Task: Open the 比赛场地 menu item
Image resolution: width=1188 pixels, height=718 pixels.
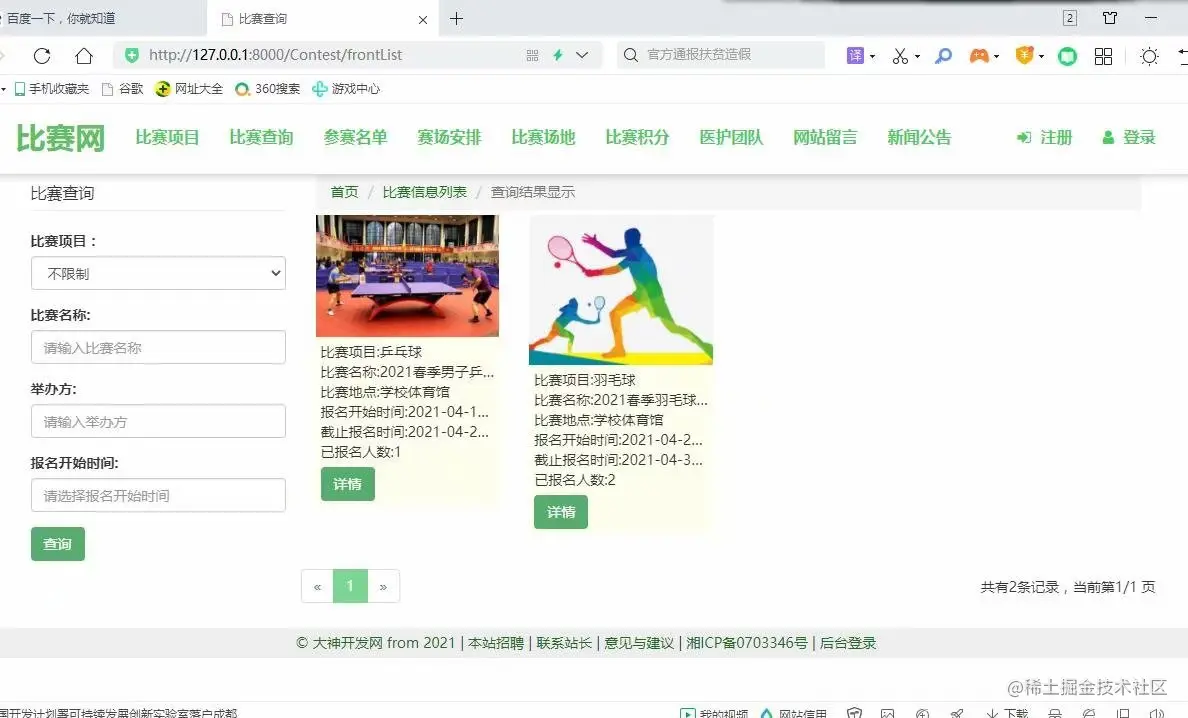Action: point(543,137)
